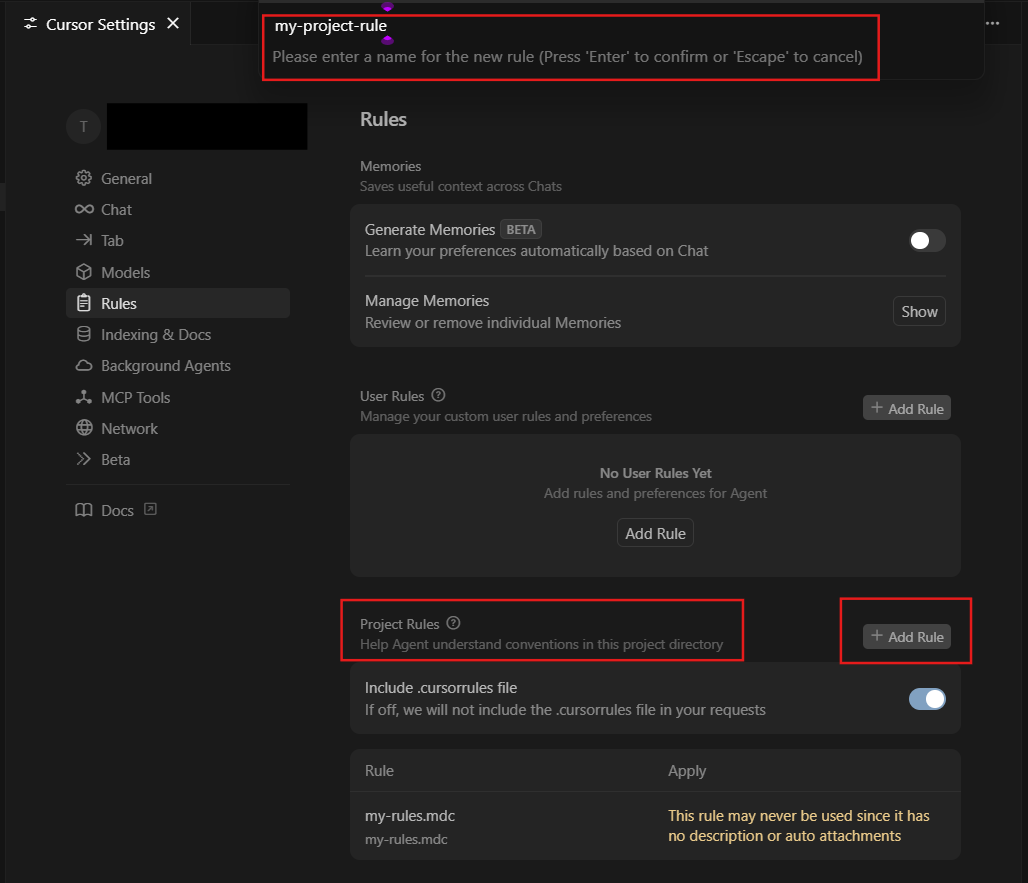The height and width of the screenshot is (883, 1028).
Task: Click + Add Rule next to Project Rules
Action: click(907, 636)
